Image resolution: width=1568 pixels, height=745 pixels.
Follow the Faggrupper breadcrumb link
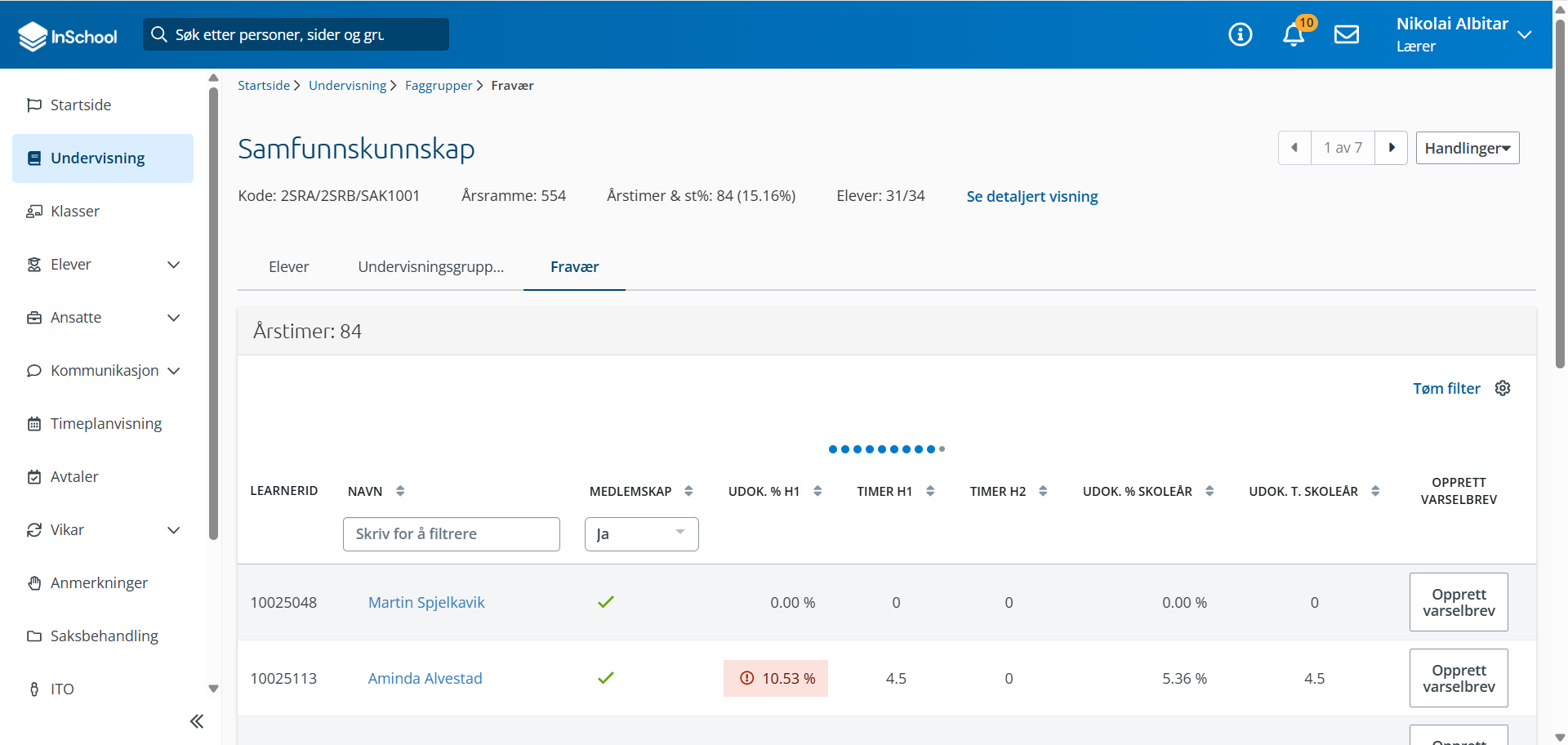[439, 85]
